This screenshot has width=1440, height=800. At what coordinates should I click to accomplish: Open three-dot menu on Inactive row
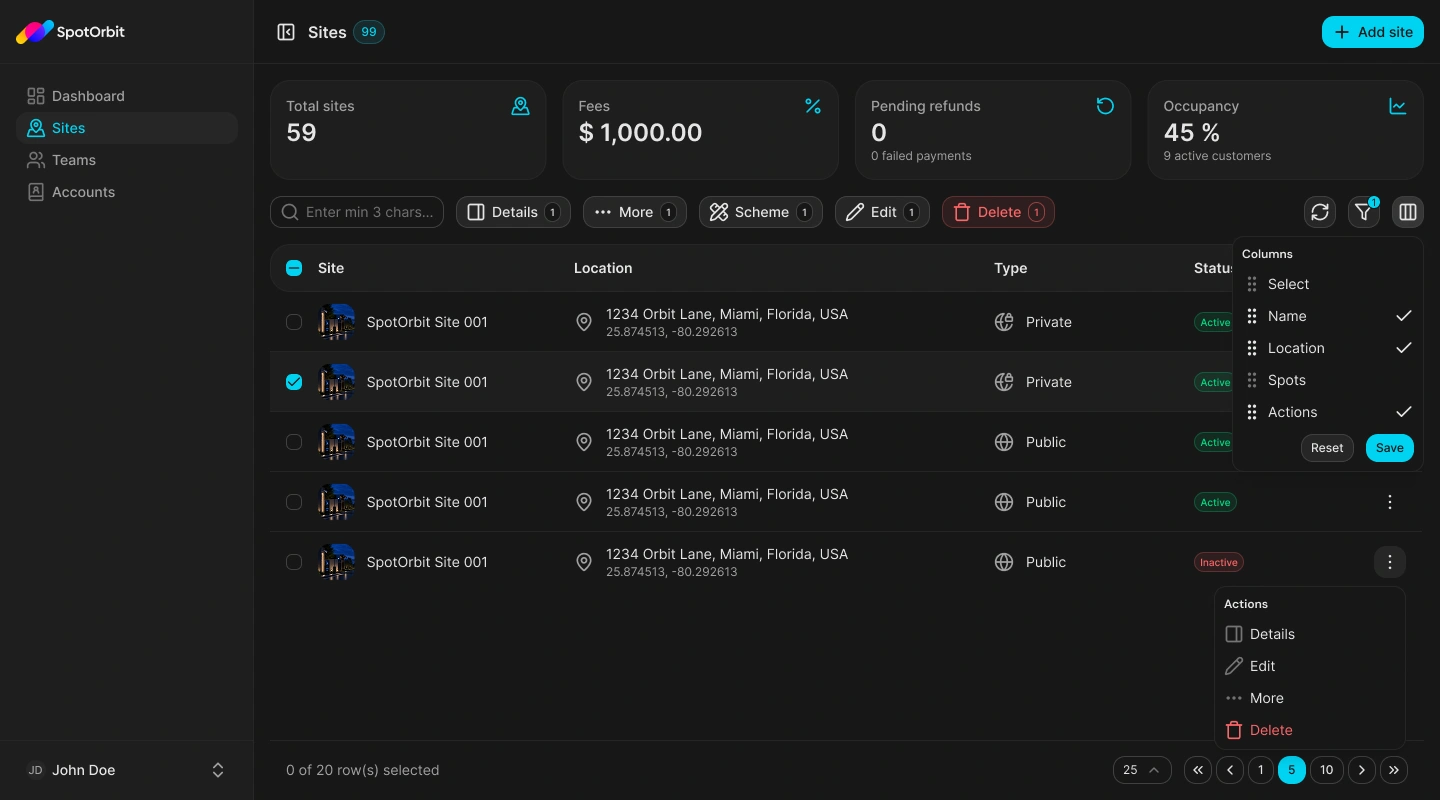coord(1390,562)
